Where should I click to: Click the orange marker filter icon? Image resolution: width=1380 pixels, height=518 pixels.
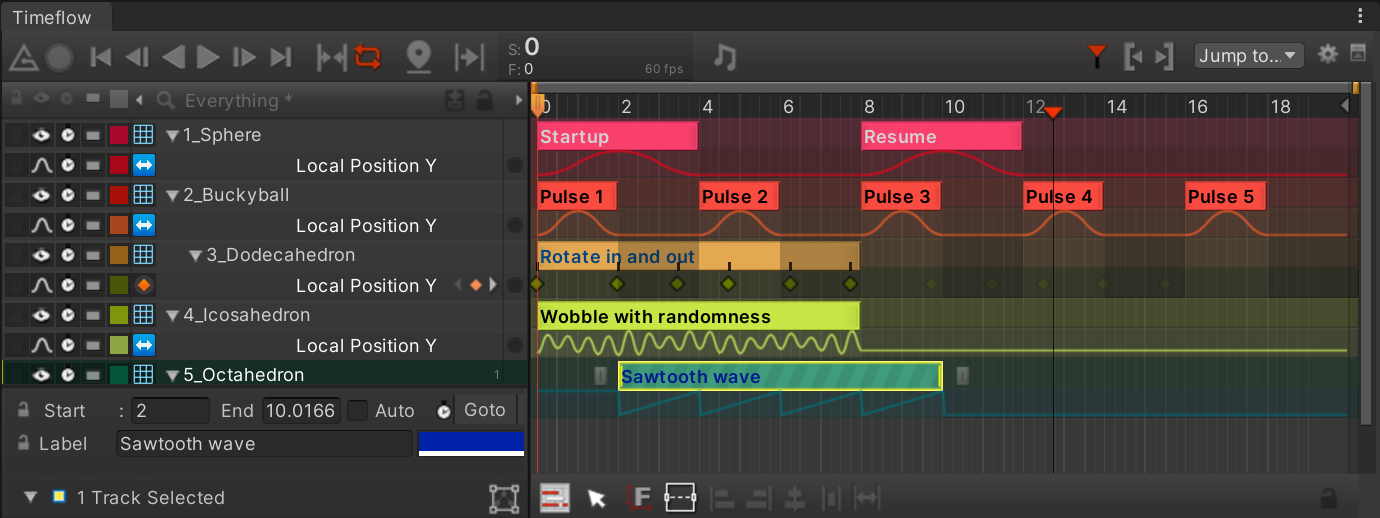(x=1097, y=55)
